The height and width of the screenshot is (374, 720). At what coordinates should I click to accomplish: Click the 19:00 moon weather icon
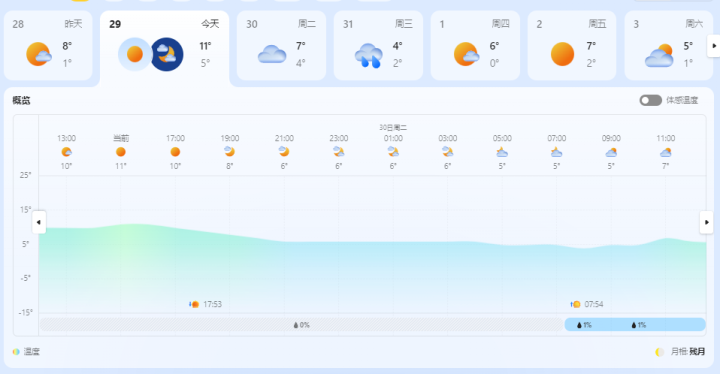click(230, 152)
